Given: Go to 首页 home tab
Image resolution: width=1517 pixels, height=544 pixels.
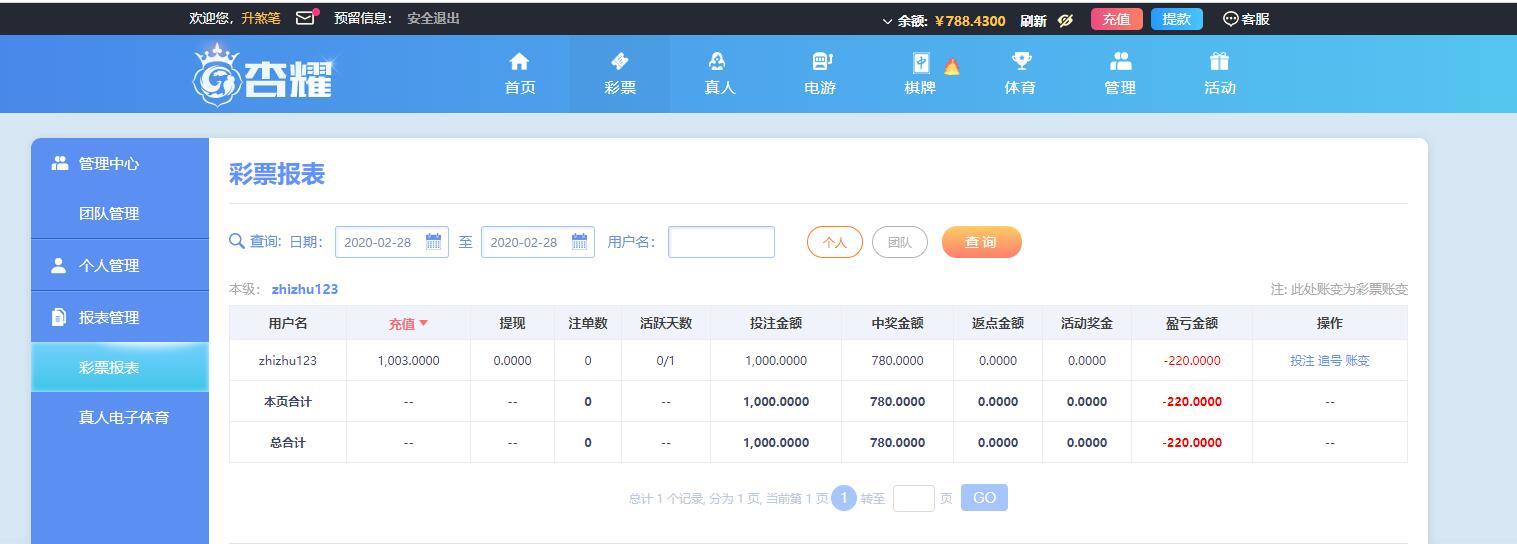Looking at the screenshot, I should click(520, 74).
